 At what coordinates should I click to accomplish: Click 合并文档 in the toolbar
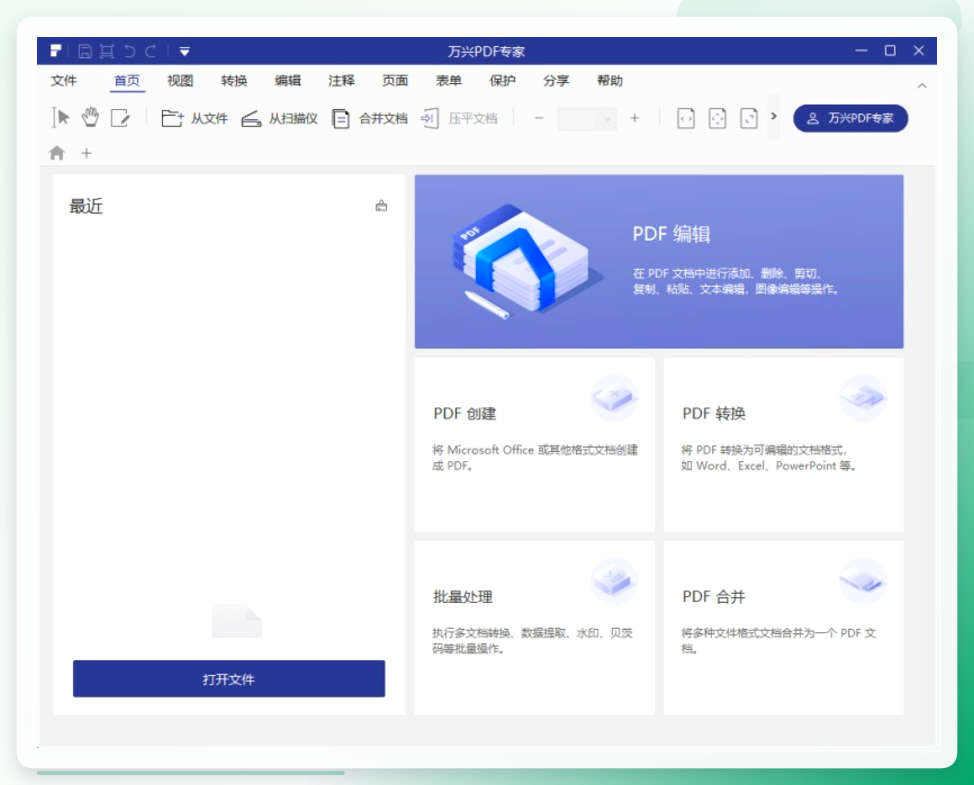pos(370,118)
